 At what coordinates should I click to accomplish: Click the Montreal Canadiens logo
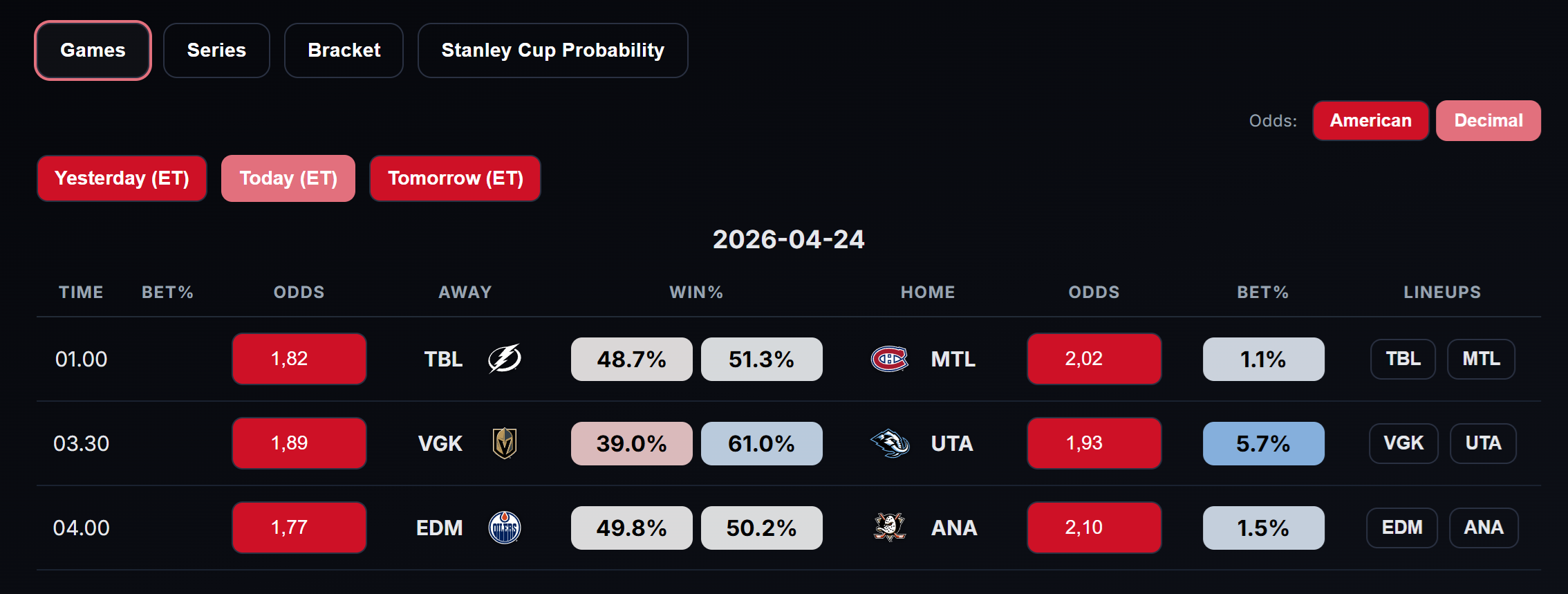coord(889,359)
